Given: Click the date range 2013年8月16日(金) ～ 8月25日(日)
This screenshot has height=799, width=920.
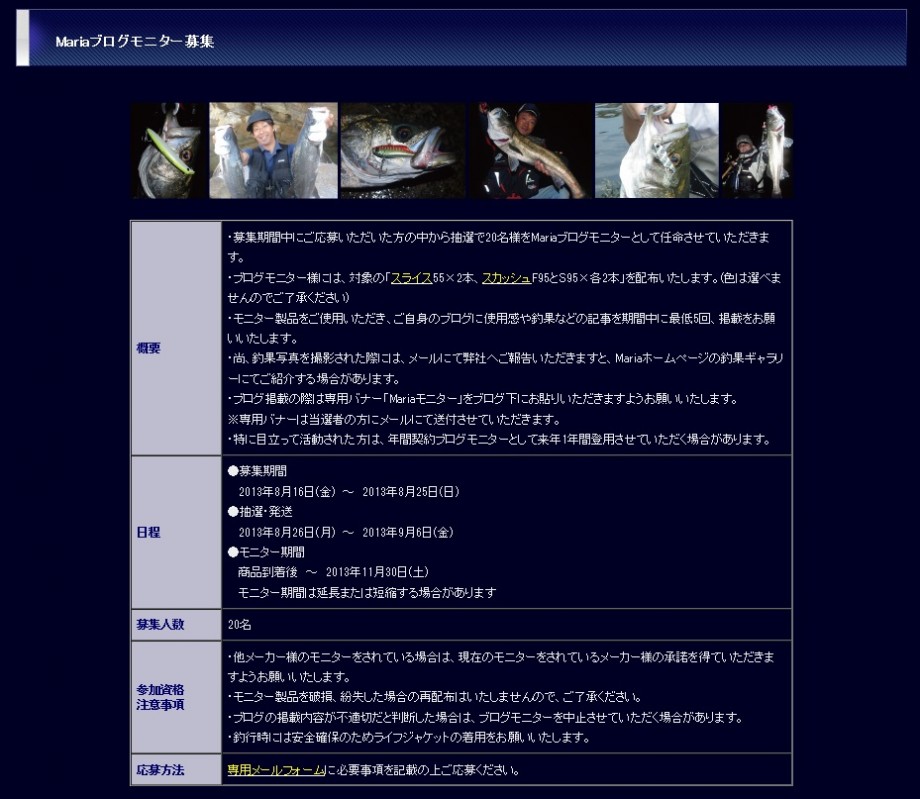Looking at the screenshot, I should (x=349, y=492).
